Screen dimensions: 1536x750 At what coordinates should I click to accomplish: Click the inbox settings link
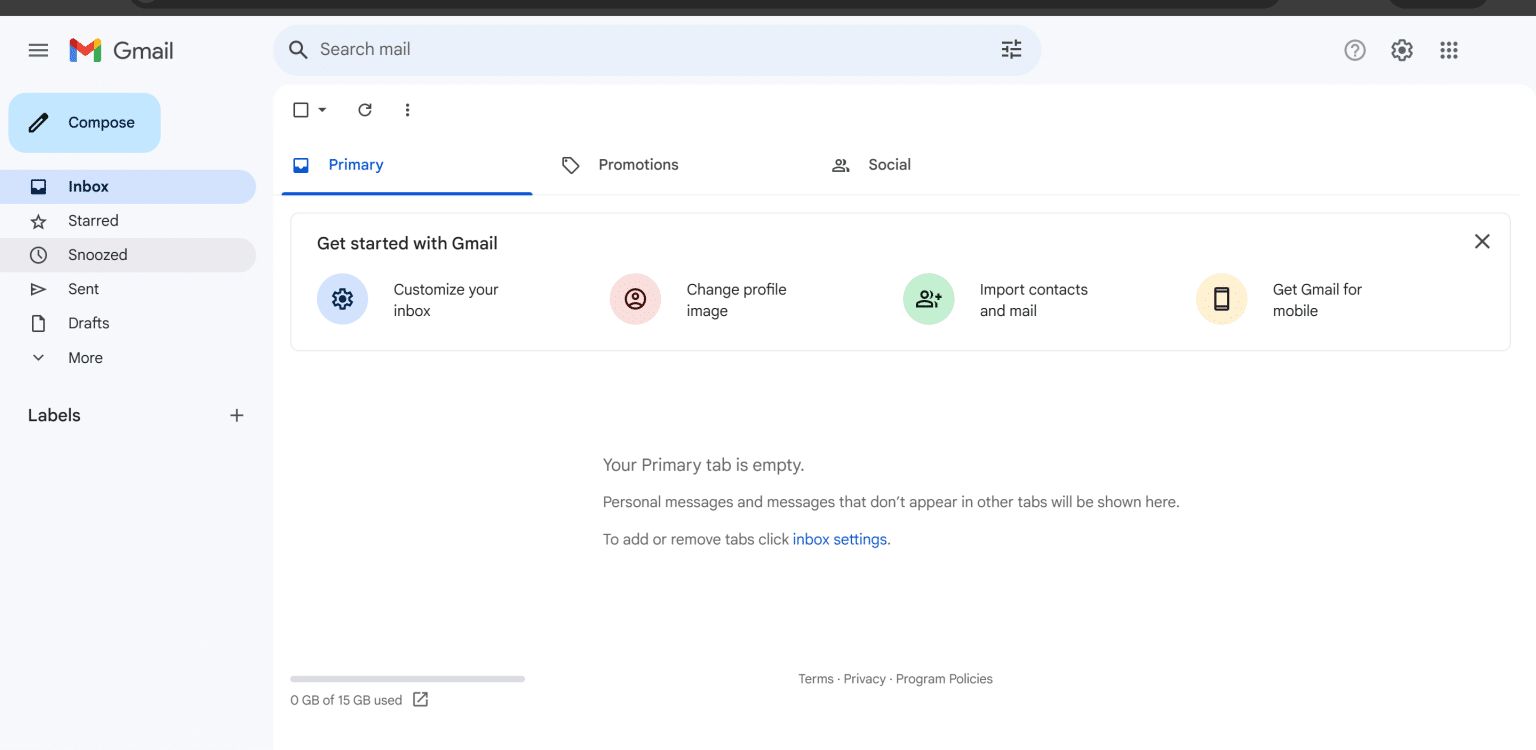pyautogui.click(x=840, y=539)
